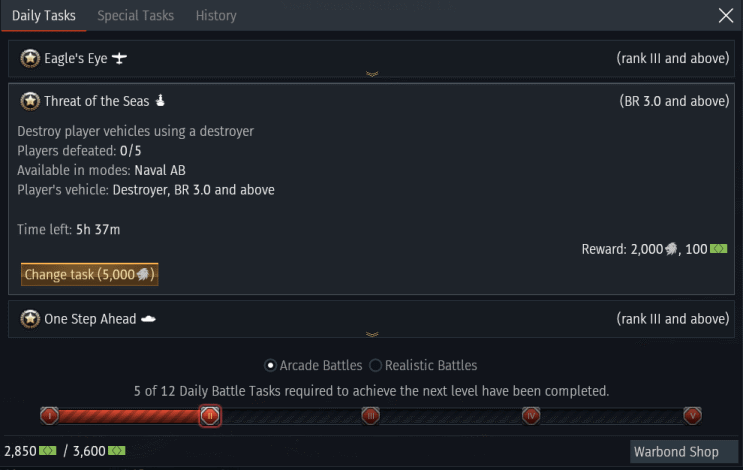
Task: Select Realistic Battles radio button
Action: coord(376,366)
